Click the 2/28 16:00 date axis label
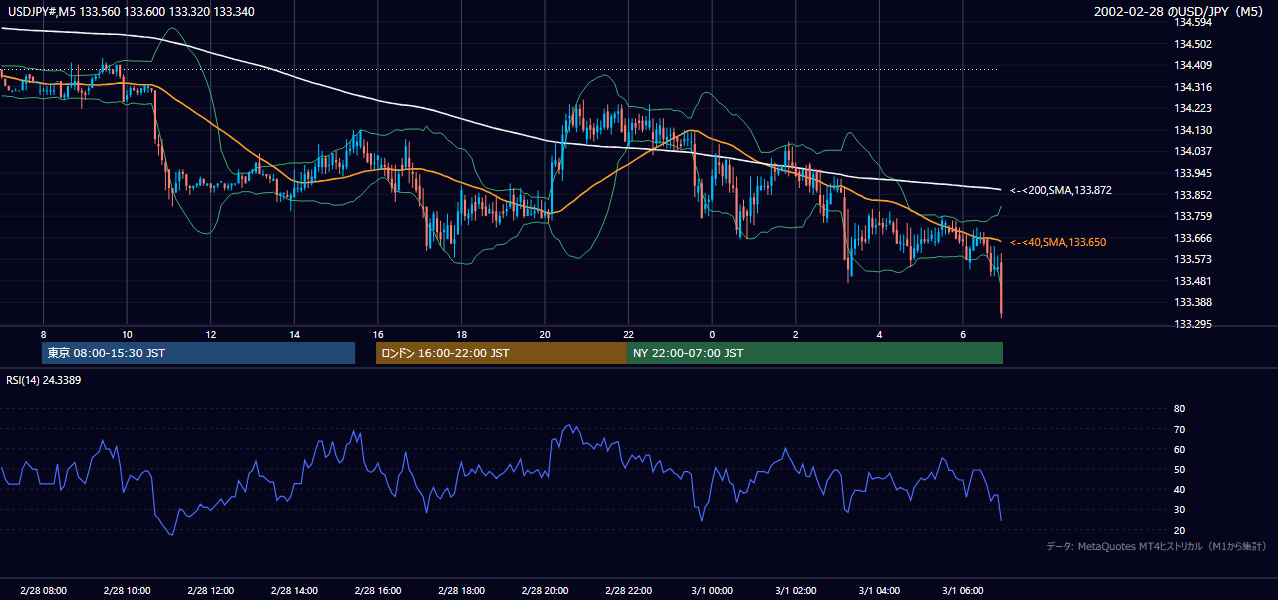Screen dimensions: 1278x600 (x=377, y=591)
